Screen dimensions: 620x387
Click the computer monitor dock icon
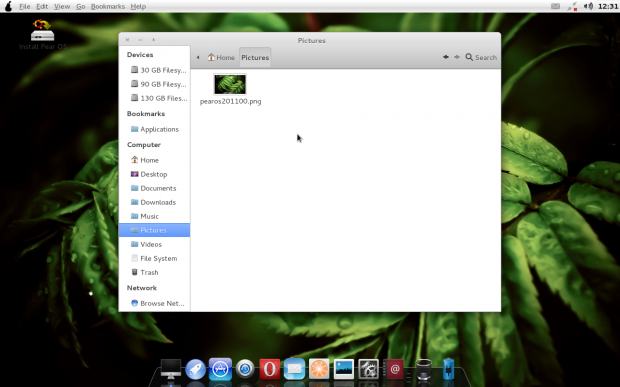[171, 369]
